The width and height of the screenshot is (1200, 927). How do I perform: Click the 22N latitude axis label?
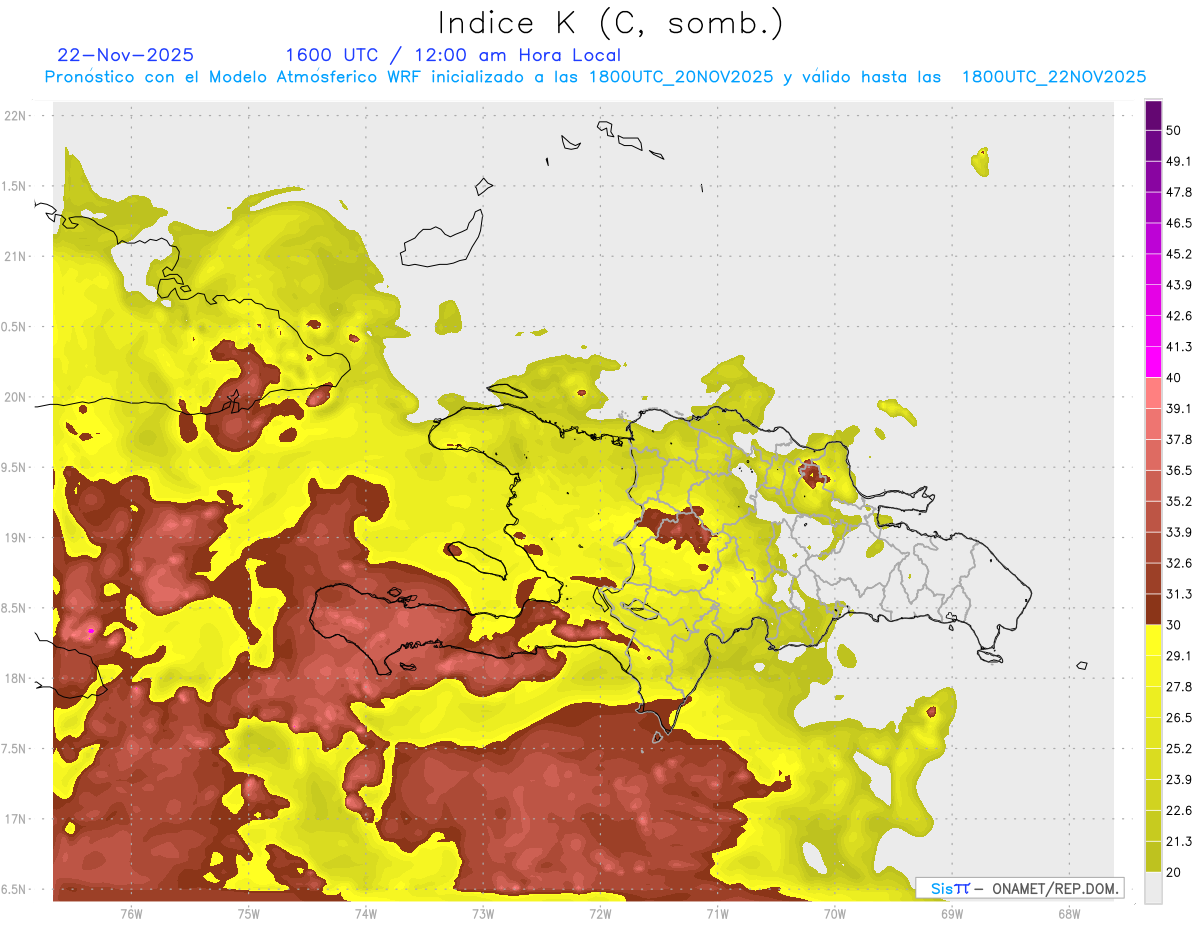pos(16,116)
